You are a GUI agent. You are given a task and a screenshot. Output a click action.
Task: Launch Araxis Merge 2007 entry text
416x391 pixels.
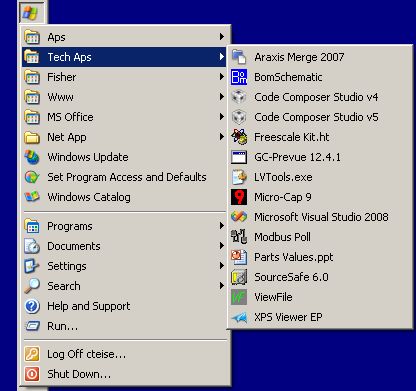click(x=299, y=57)
